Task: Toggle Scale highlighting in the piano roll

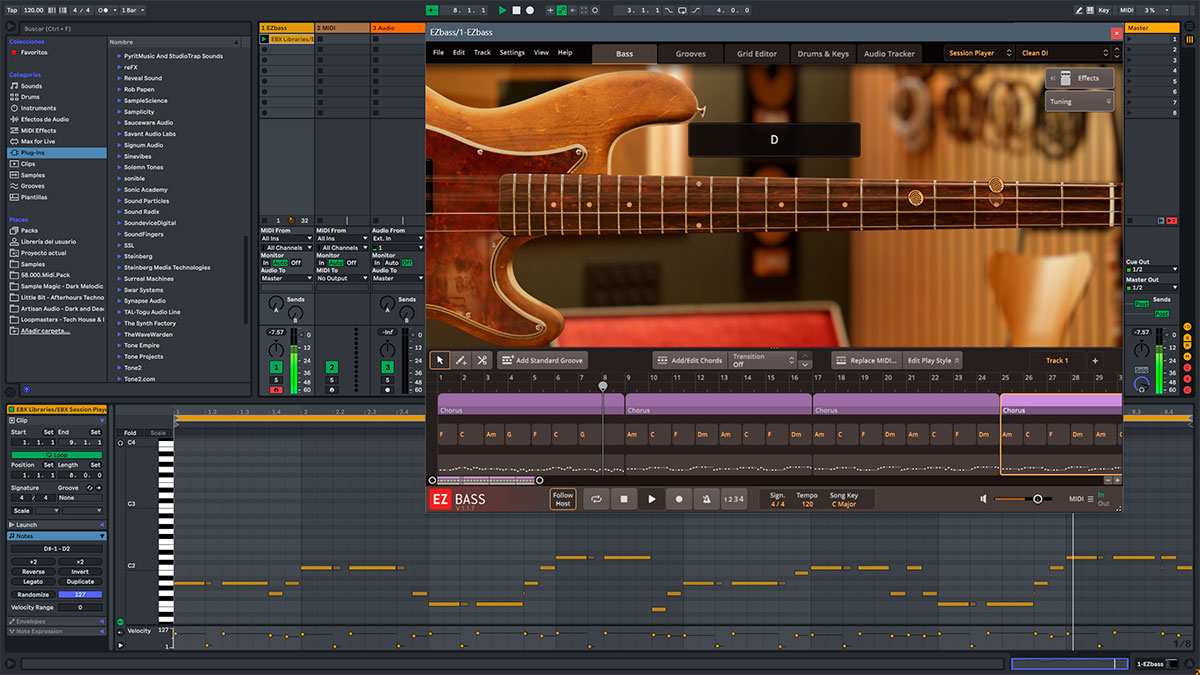Action: [158, 433]
